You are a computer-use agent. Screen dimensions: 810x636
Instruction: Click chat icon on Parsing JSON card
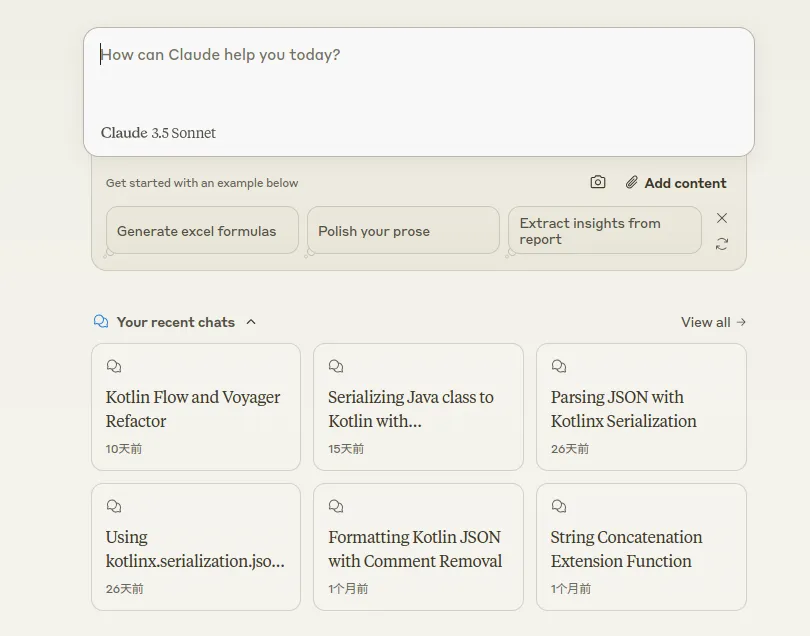coord(559,367)
